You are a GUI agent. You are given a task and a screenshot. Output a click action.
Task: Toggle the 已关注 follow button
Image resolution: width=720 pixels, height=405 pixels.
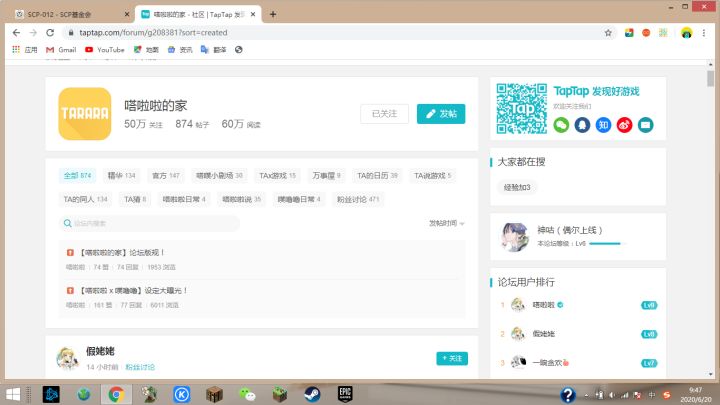(384, 113)
